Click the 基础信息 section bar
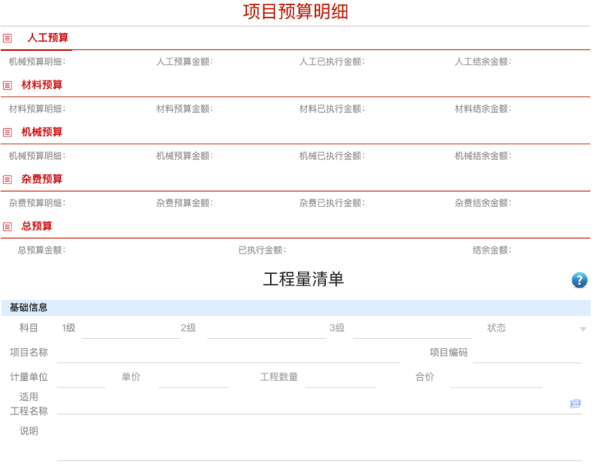 point(295,308)
